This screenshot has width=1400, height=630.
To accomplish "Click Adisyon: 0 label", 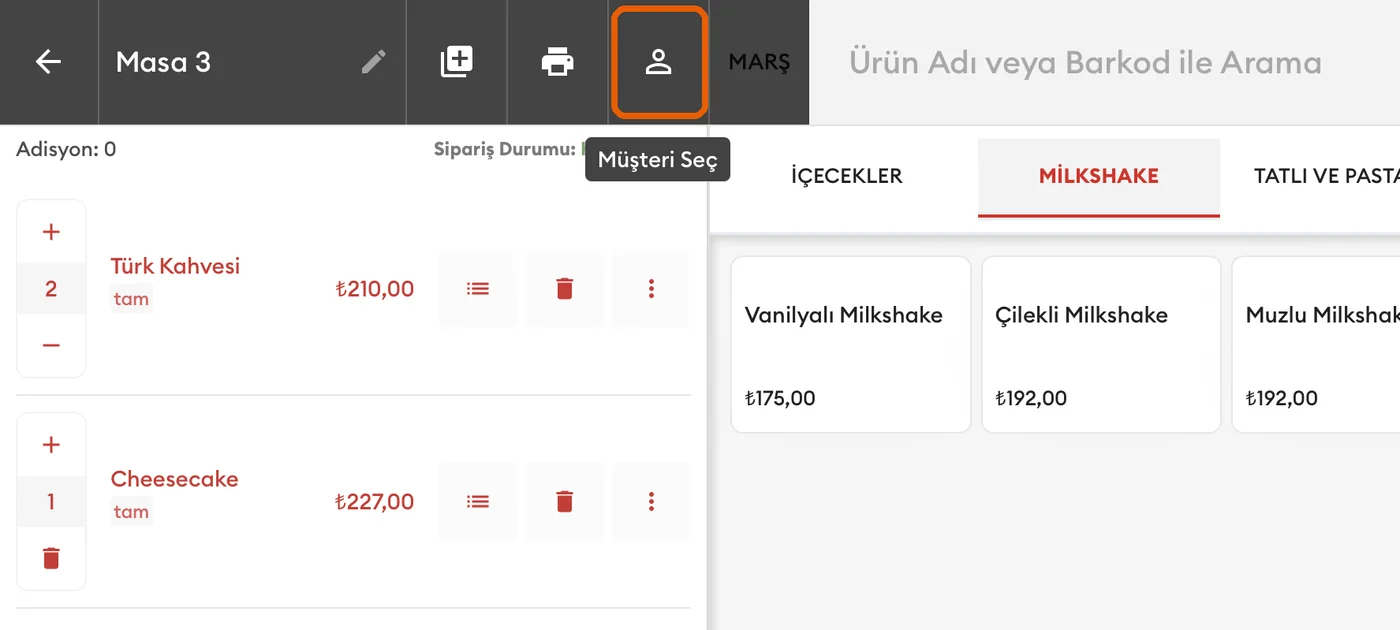I will [x=66, y=149].
